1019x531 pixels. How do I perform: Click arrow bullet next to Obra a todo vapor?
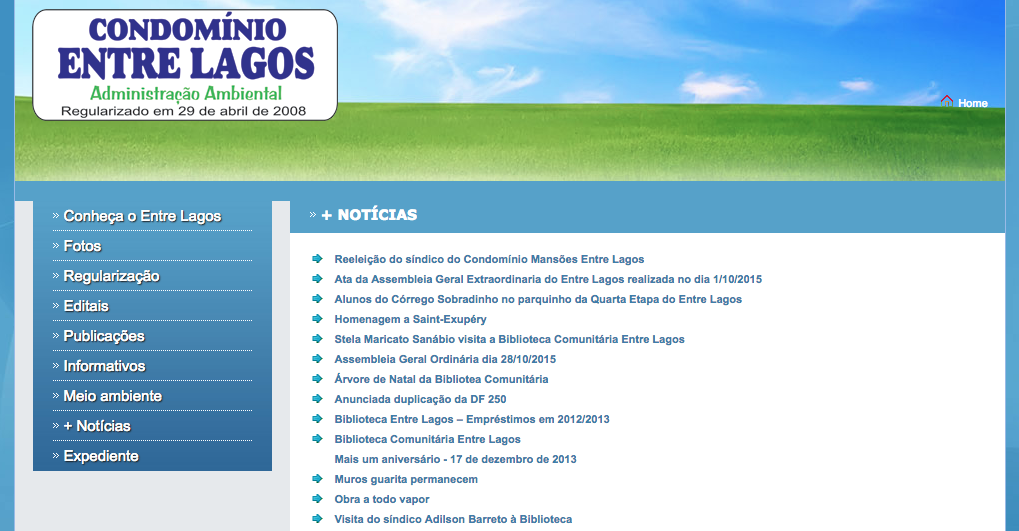(317, 499)
